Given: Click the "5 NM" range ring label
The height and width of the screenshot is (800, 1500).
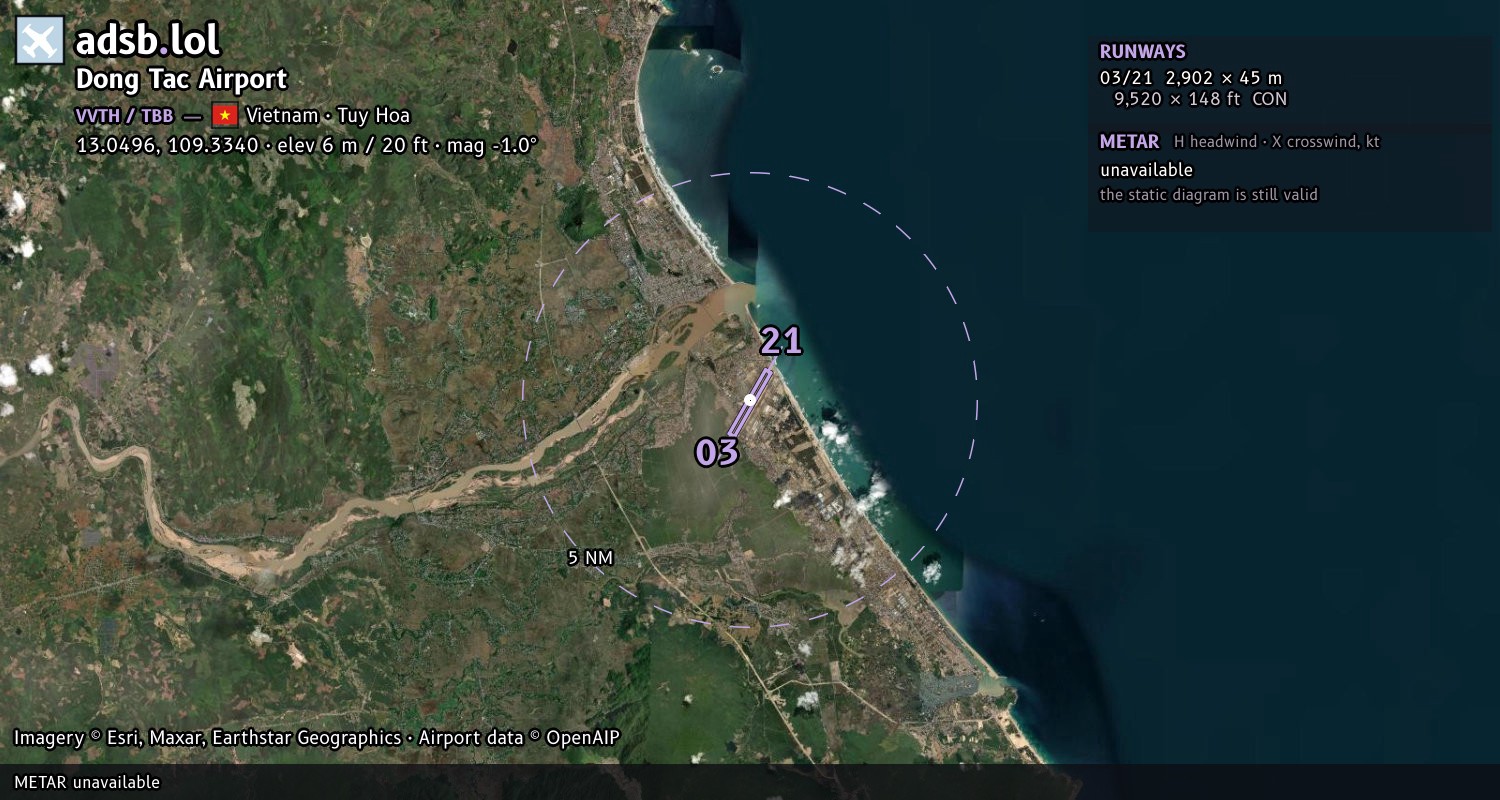Looking at the screenshot, I should [590, 558].
